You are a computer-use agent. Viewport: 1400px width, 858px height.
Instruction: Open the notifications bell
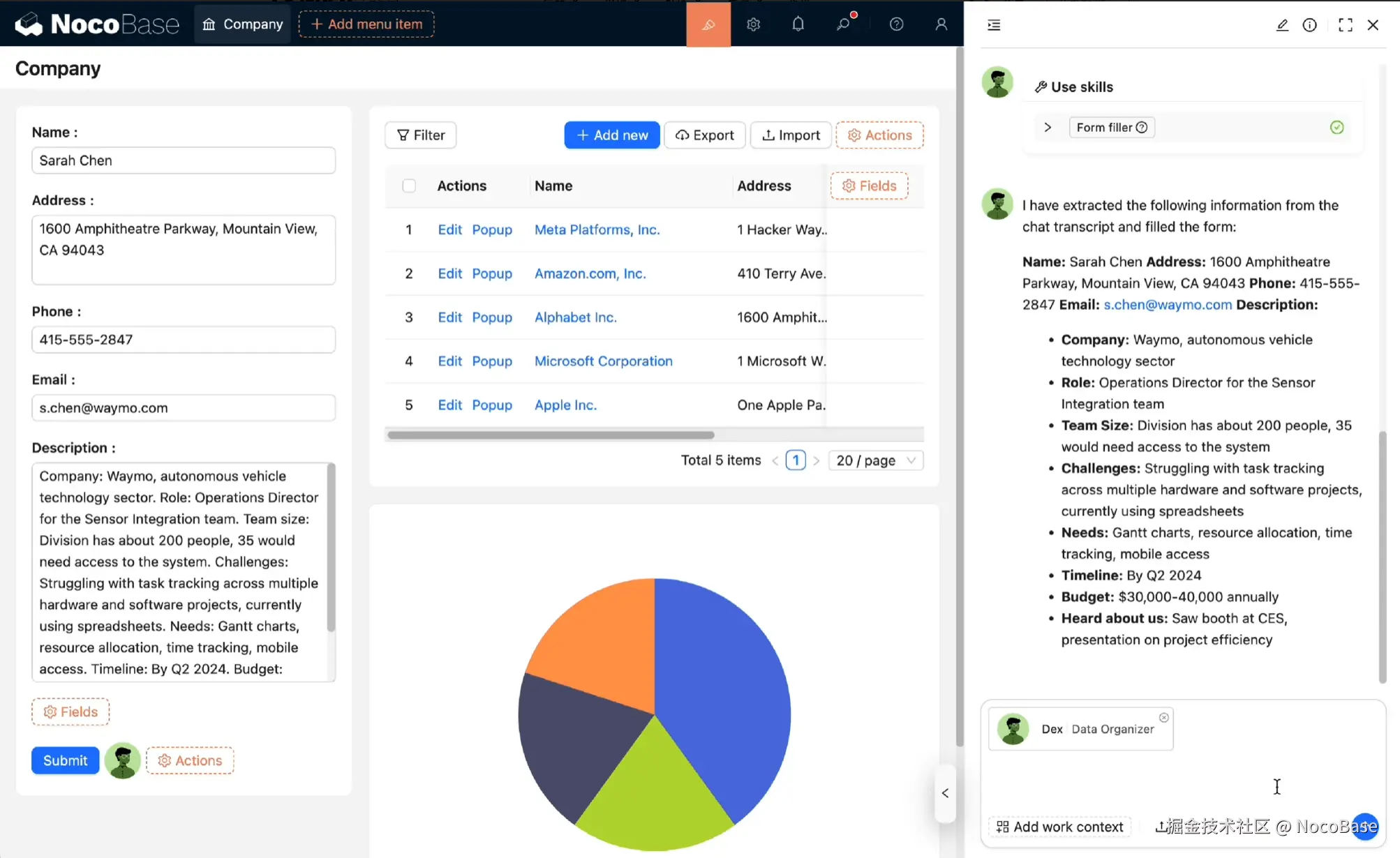pos(798,24)
